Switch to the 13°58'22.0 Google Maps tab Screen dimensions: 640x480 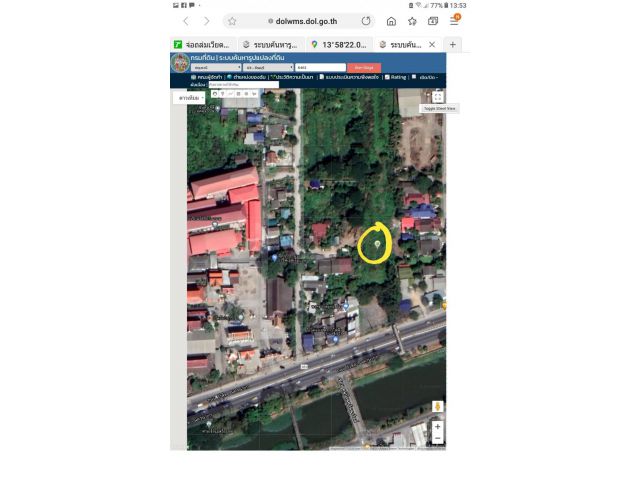click(340, 44)
